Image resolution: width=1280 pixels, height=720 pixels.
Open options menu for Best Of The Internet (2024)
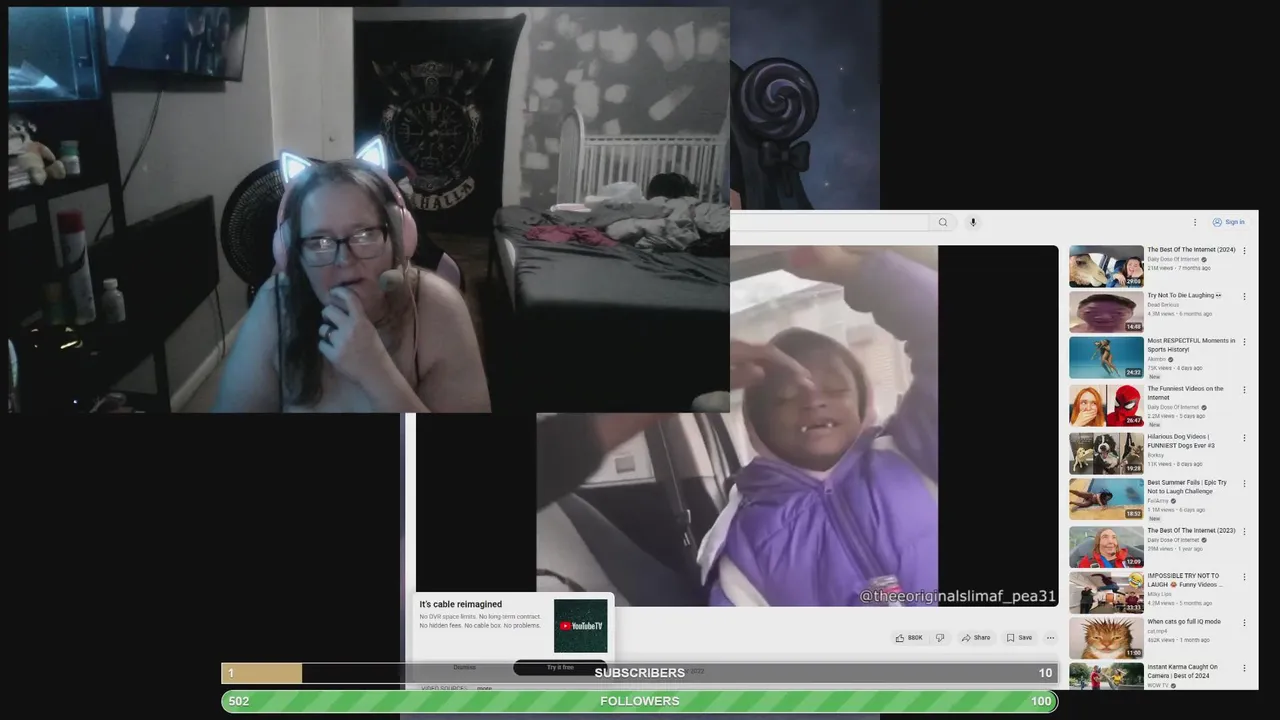[x=1244, y=251]
